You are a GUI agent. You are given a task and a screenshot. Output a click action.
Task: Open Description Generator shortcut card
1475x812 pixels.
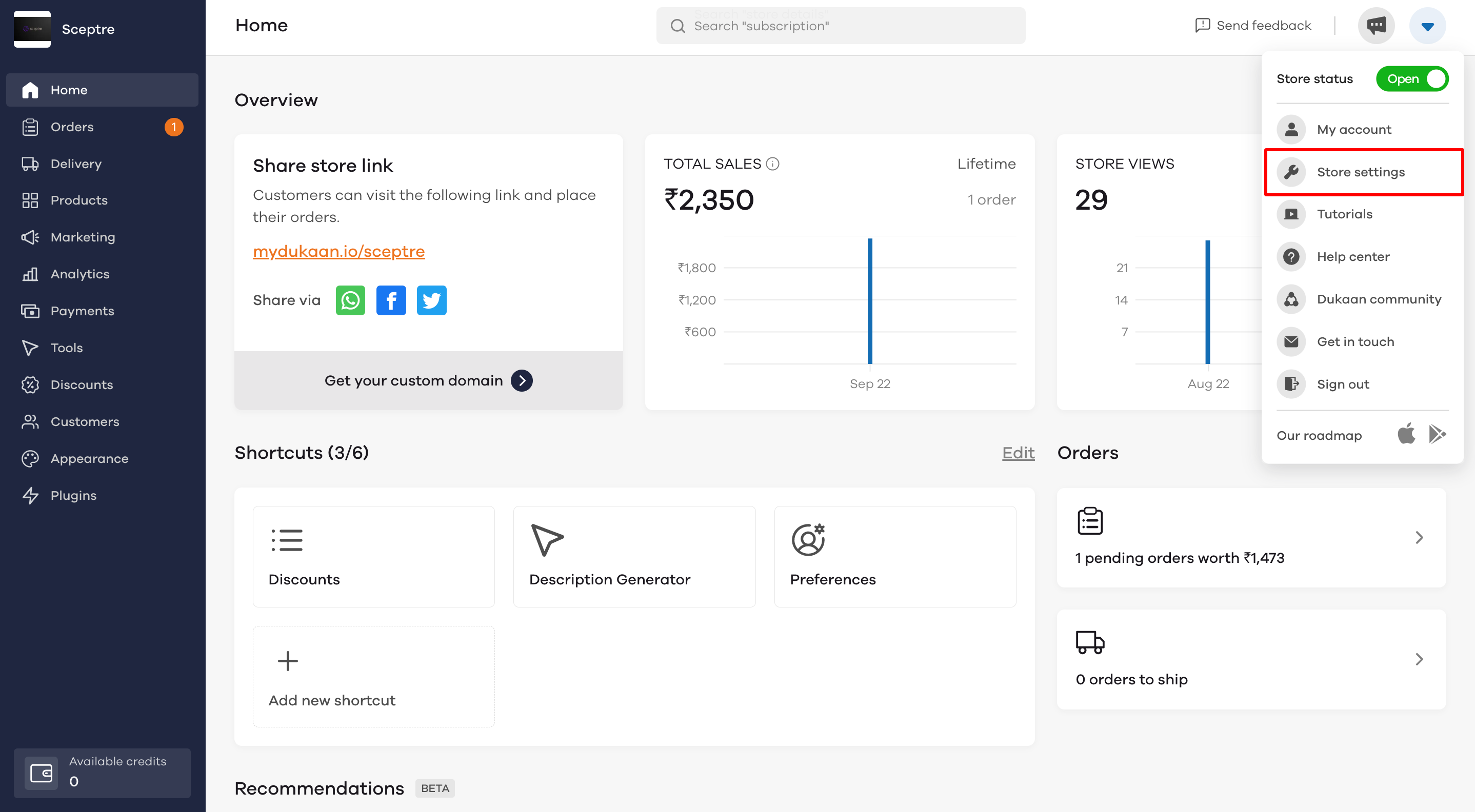[x=634, y=556]
